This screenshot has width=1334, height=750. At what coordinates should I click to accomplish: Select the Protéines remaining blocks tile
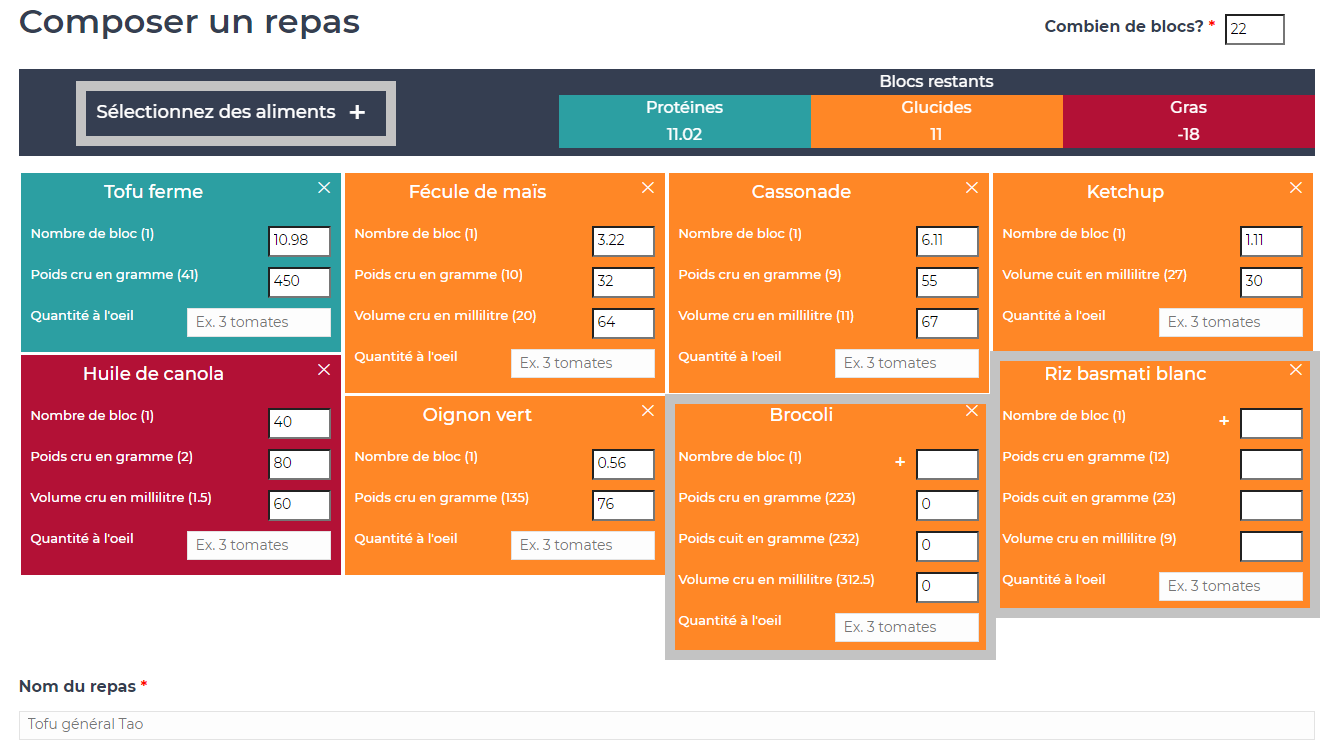coord(684,121)
